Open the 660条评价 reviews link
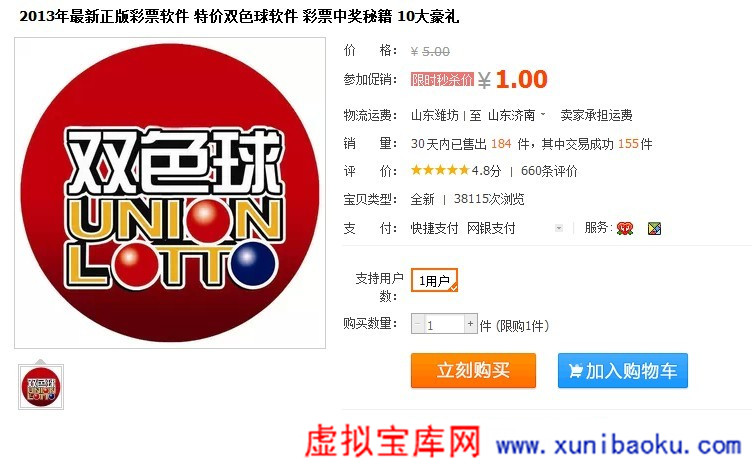The width and height of the screenshot is (755, 470). [x=549, y=171]
